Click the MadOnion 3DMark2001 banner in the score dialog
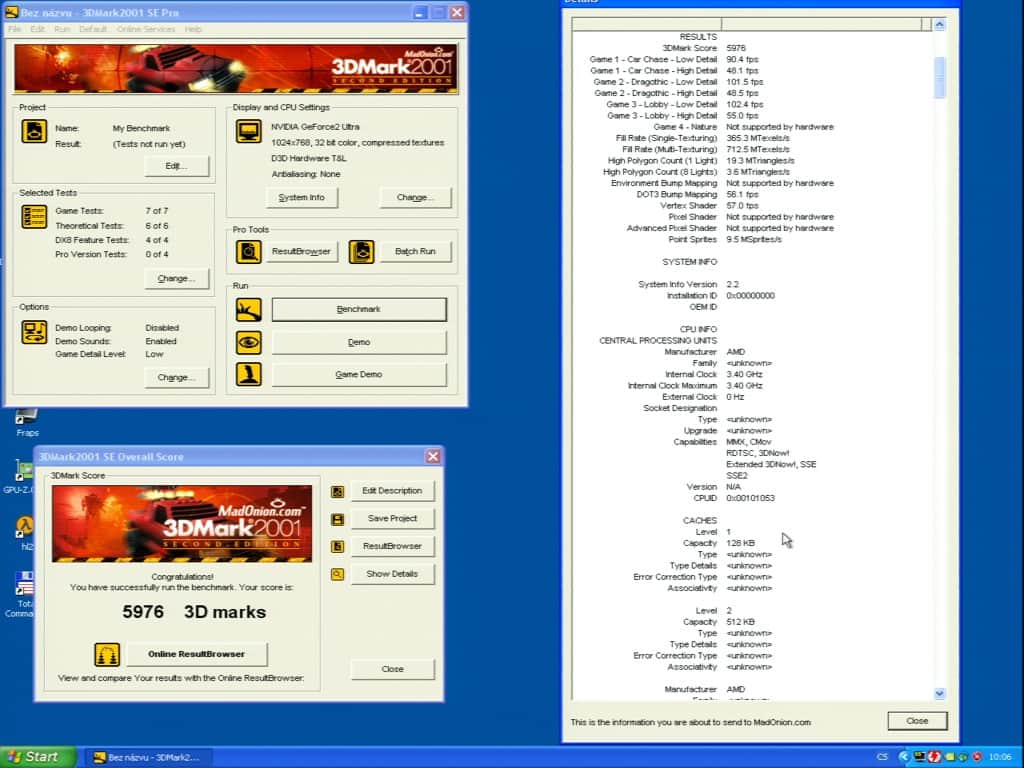The image size is (1024, 768). (182, 524)
